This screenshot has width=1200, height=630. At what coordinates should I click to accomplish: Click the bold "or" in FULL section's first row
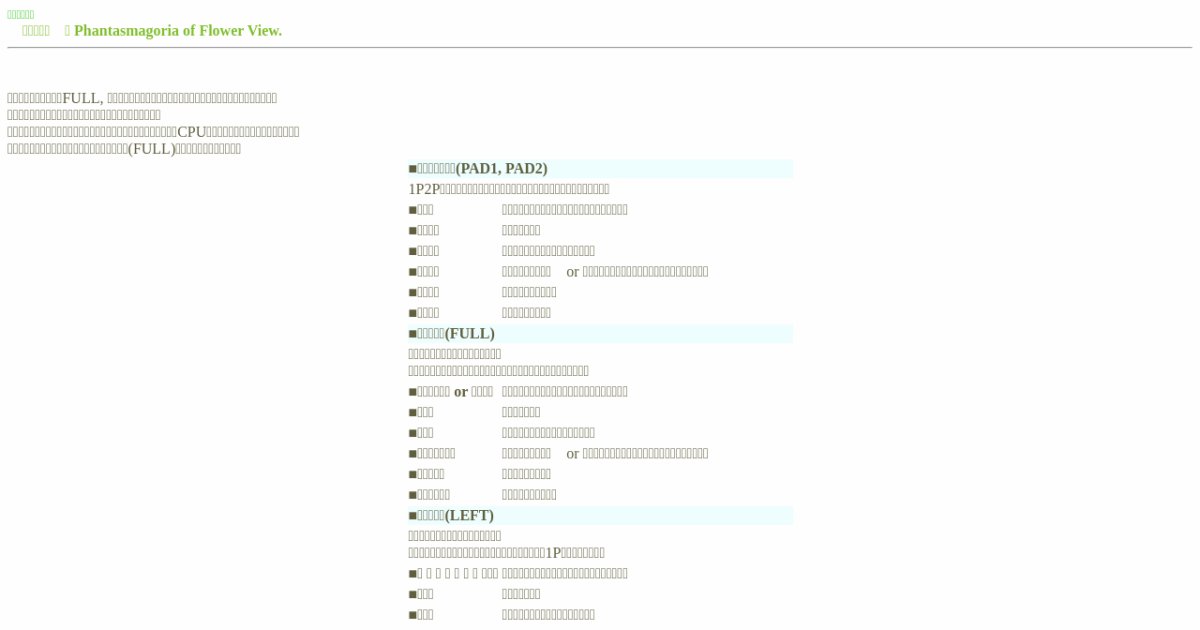click(461, 392)
